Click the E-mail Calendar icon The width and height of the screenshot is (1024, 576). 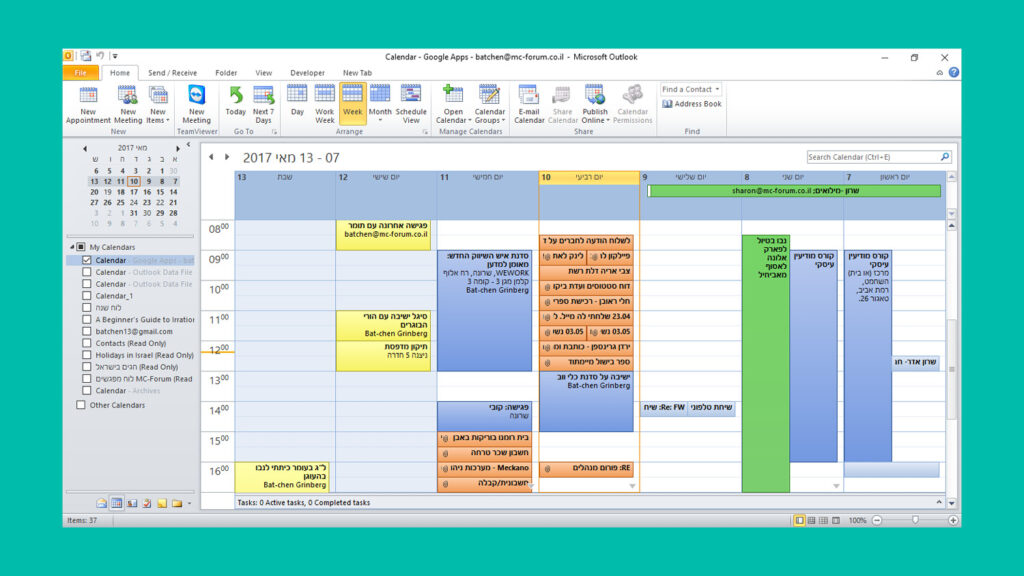(529, 103)
